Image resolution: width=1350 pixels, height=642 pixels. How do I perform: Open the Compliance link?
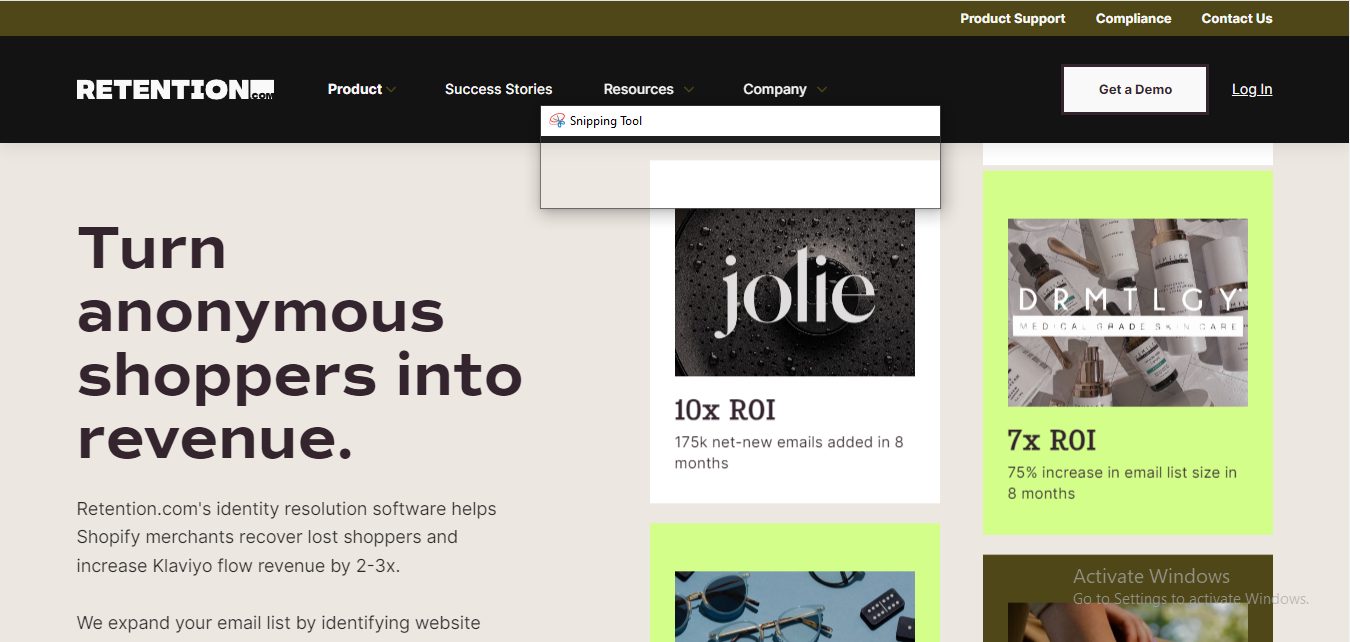tap(1133, 18)
